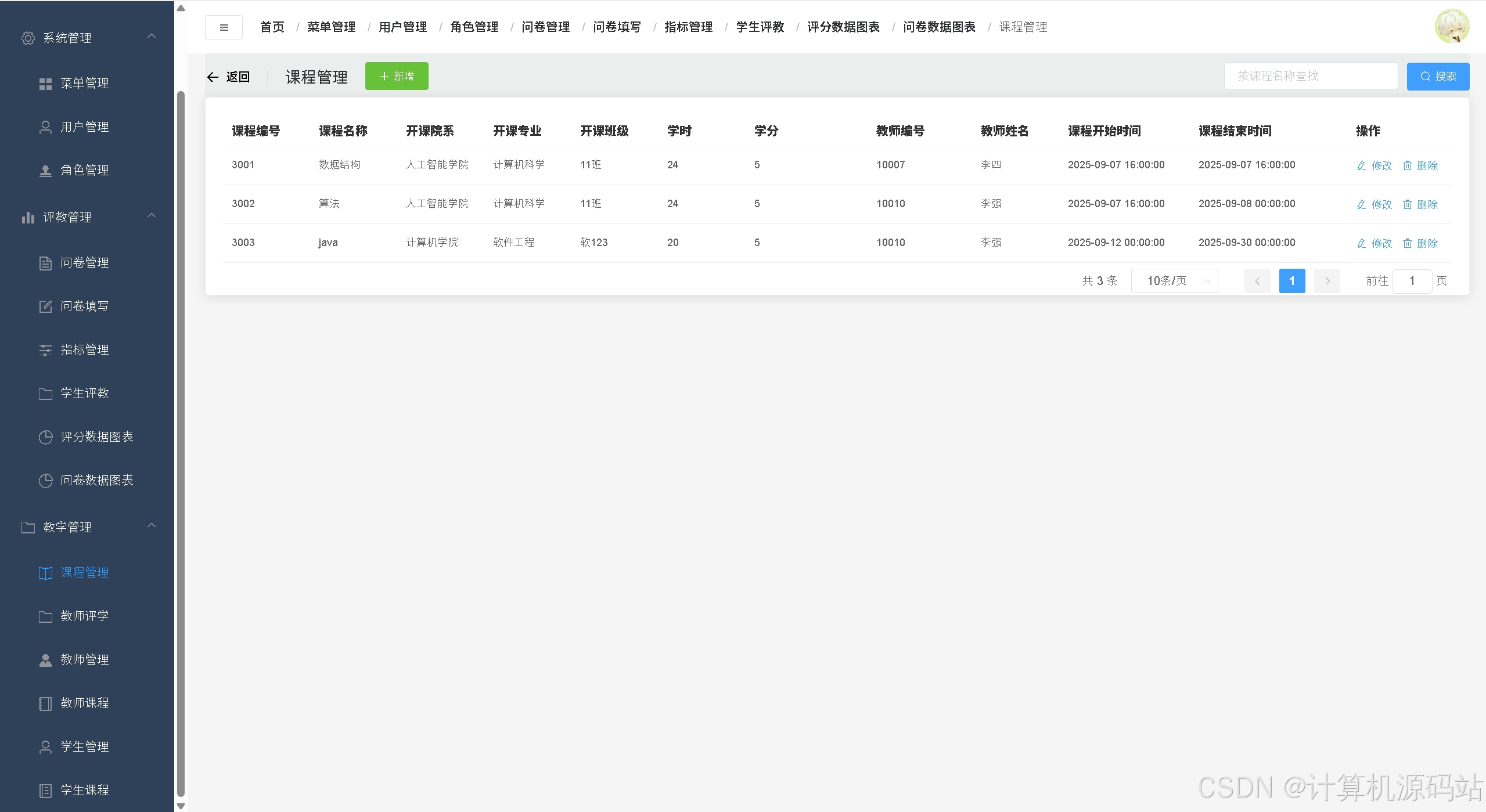The height and width of the screenshot is (812, 1486).
Task: Click the 教师评学 folder icon
Action: (45, 616)
